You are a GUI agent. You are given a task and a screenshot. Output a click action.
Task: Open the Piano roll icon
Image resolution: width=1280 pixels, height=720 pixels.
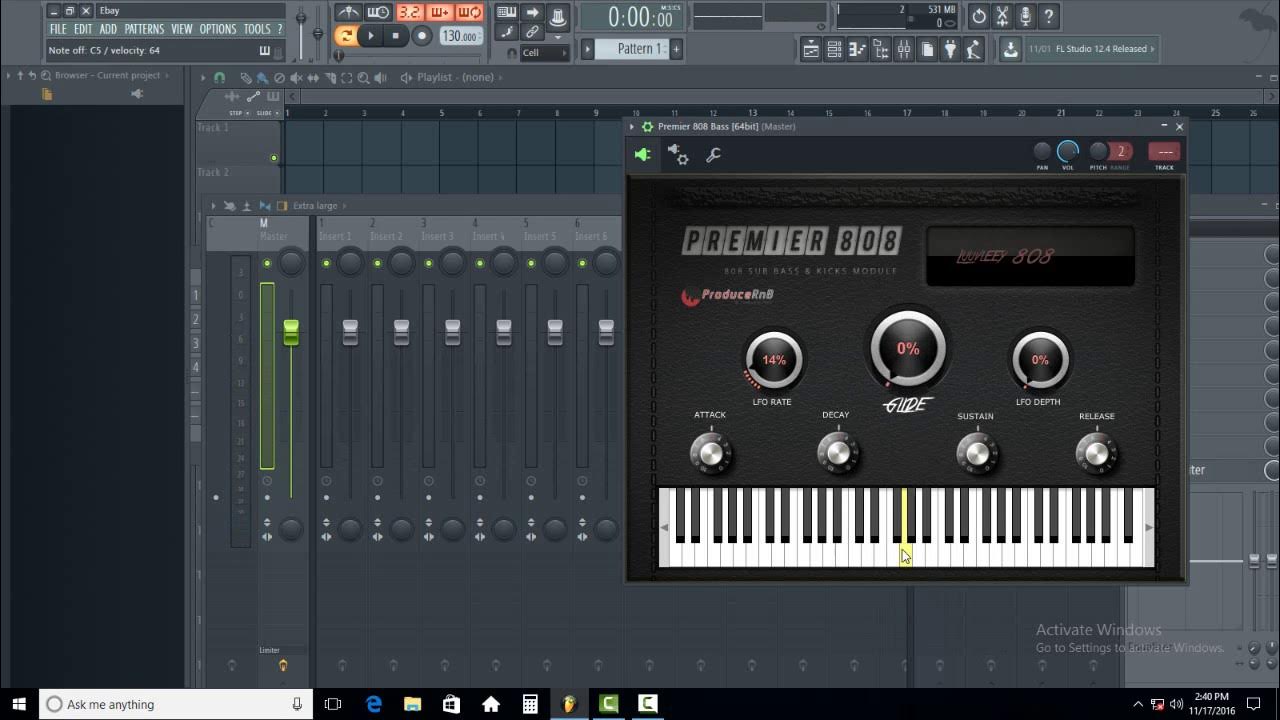857,49
